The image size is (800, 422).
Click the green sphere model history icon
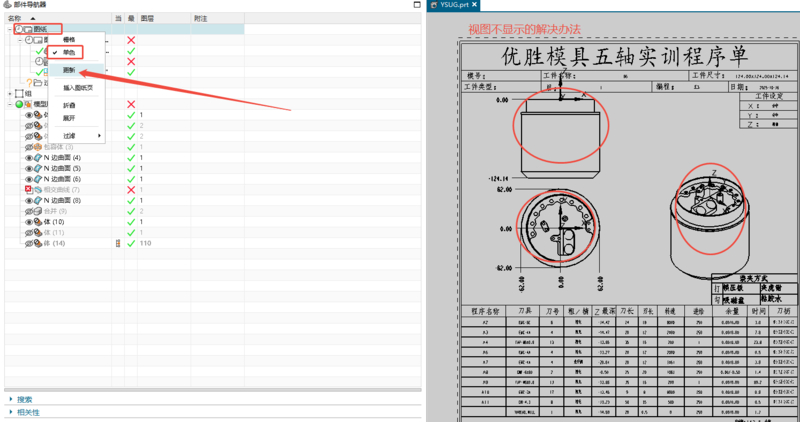click(19, 104)
